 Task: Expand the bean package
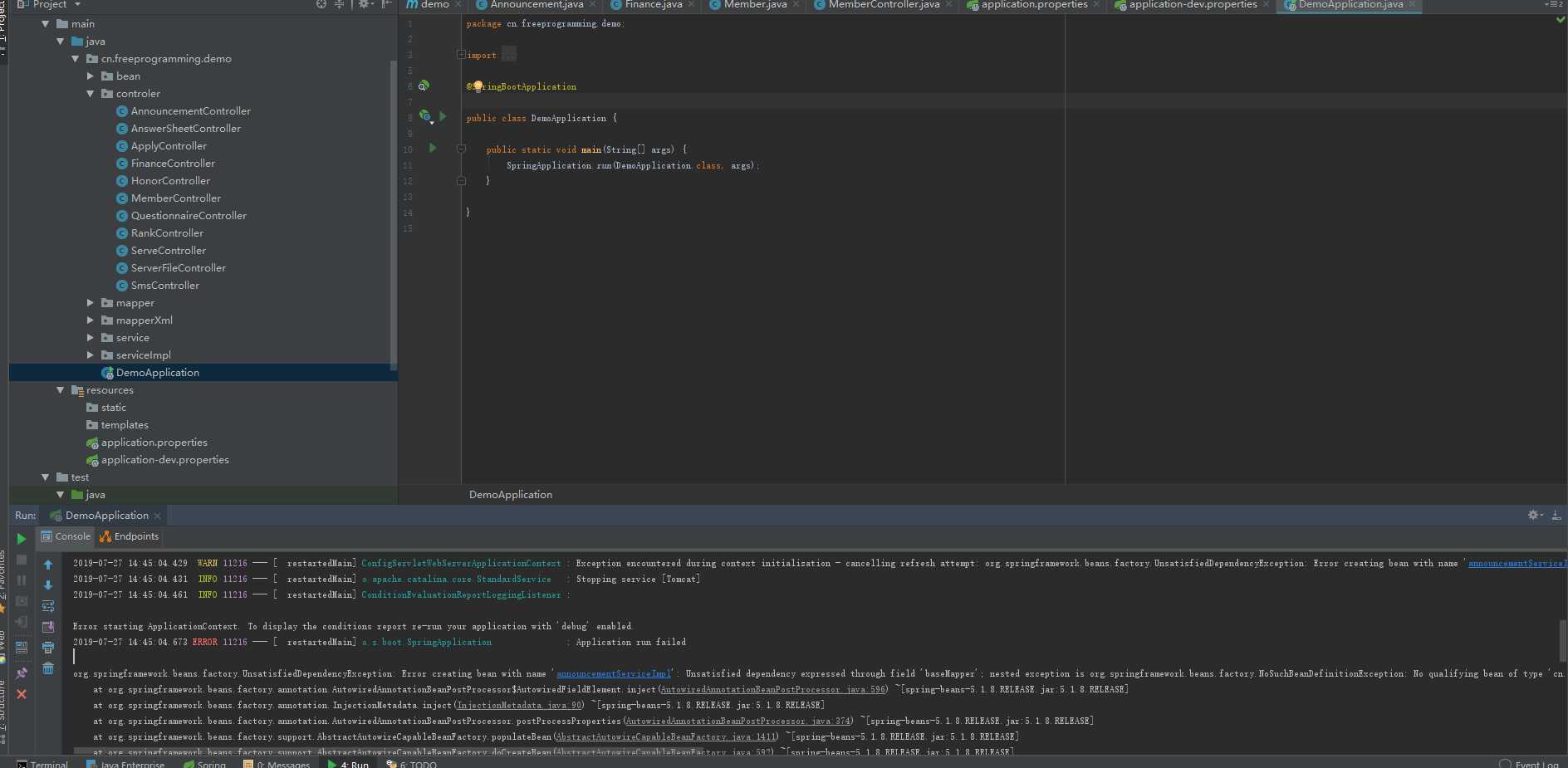click(91, 76)
